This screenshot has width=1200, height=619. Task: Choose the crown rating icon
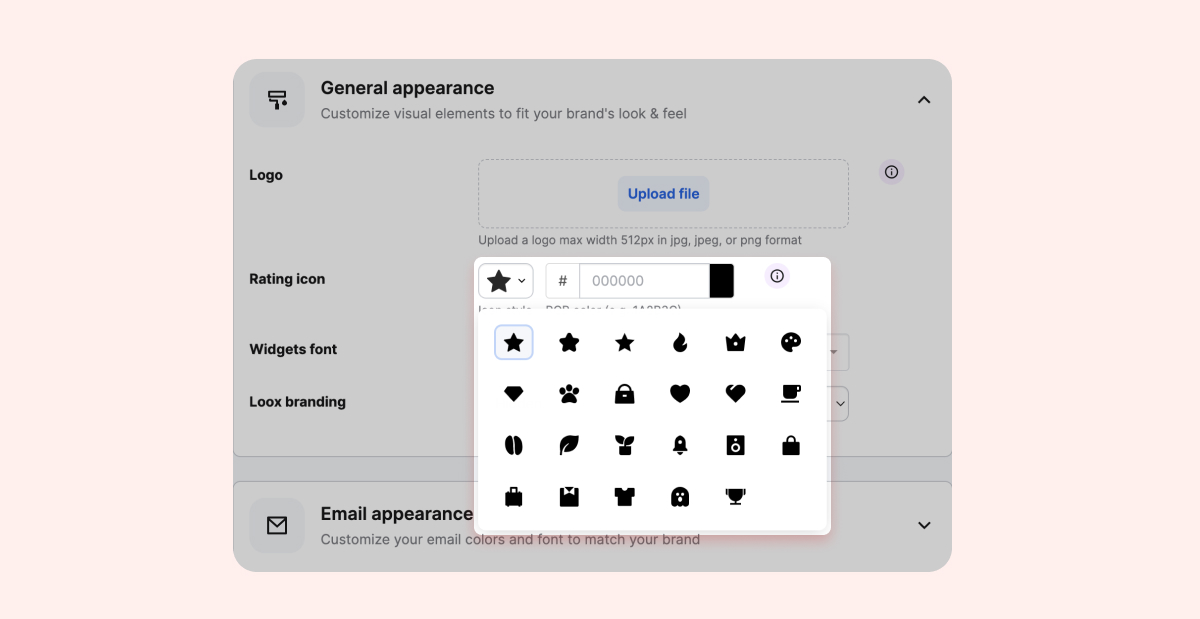coord(736,343)
